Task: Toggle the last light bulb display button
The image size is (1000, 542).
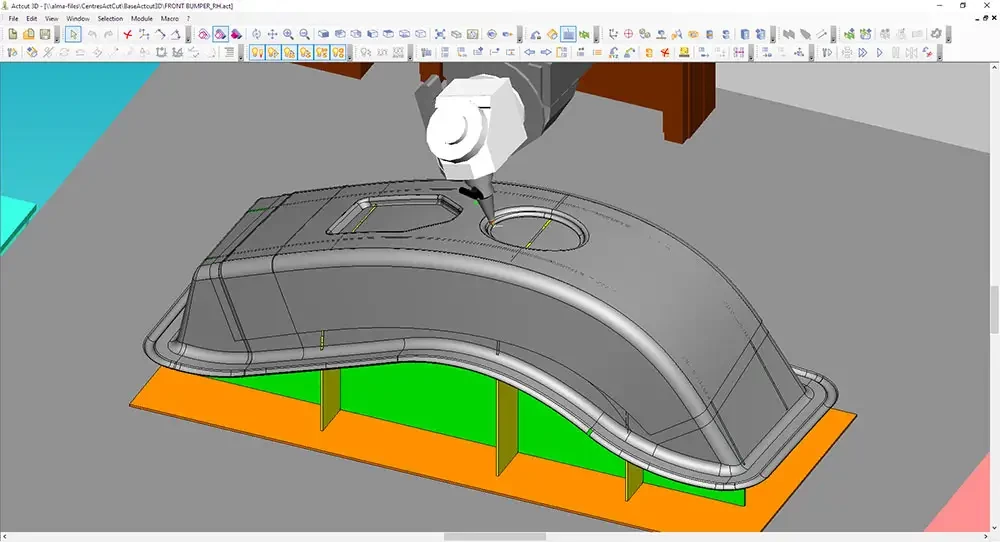Action: 338,52
